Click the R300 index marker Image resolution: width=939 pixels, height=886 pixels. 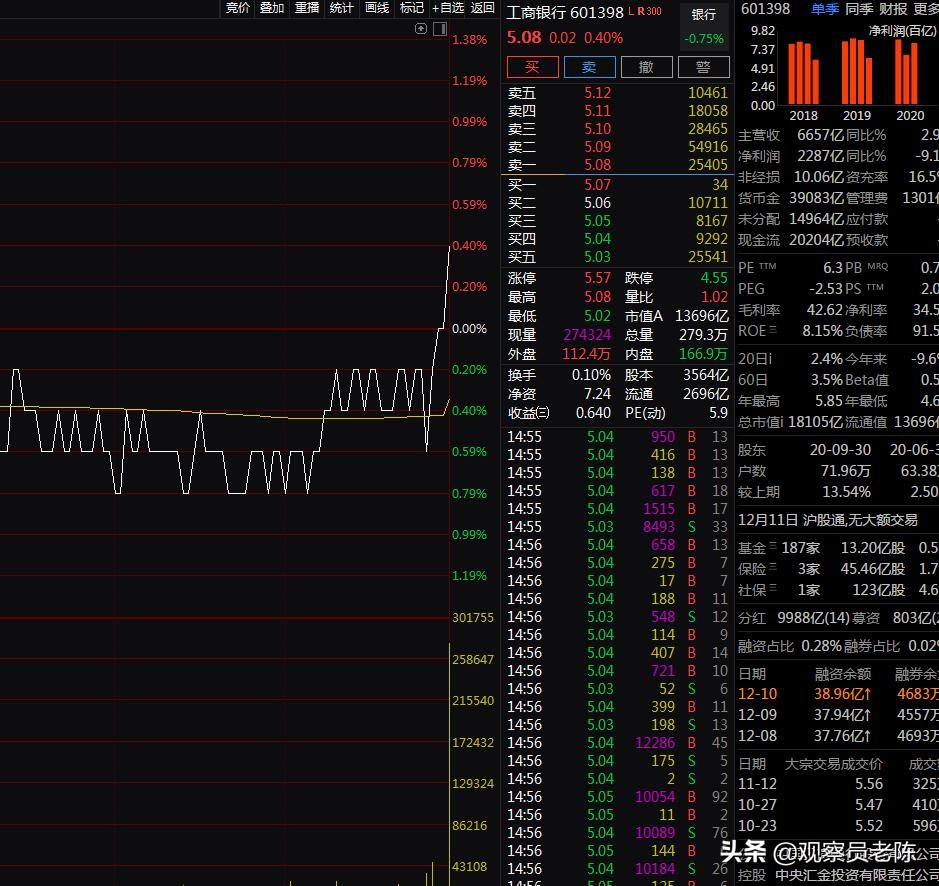tap(649, 11)
